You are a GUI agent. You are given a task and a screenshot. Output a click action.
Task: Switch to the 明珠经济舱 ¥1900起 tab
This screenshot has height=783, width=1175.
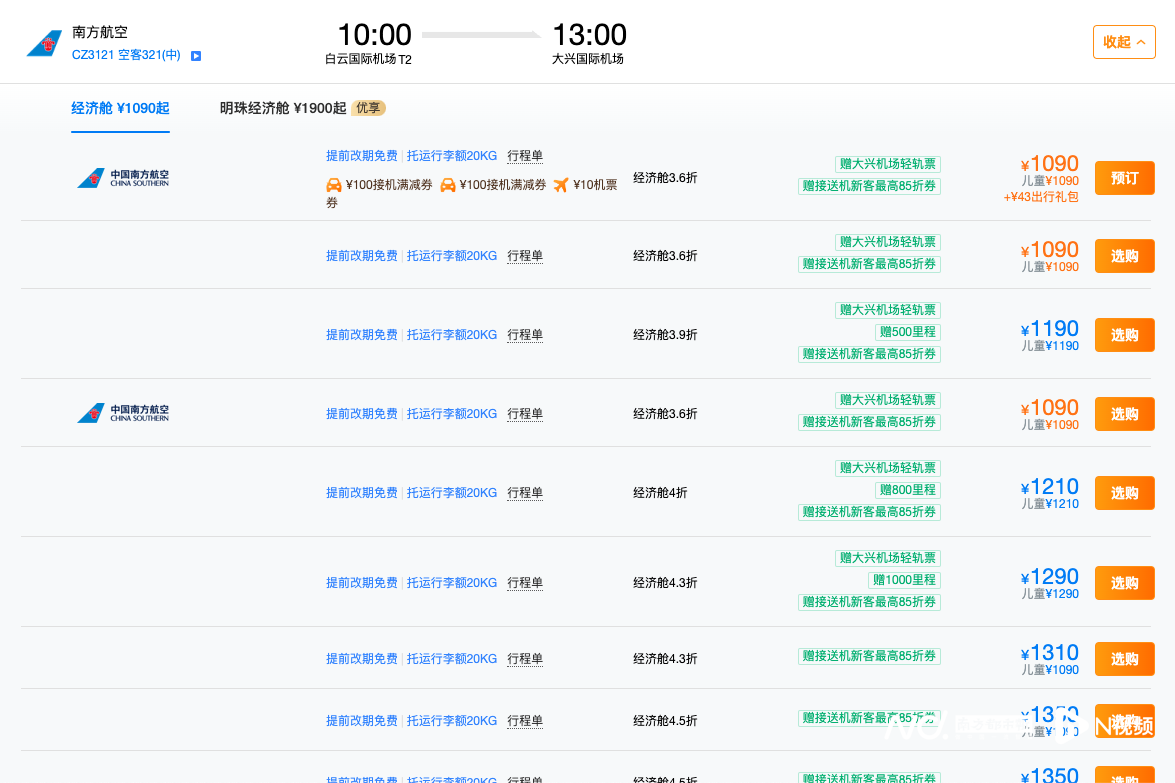coord(283,108)
